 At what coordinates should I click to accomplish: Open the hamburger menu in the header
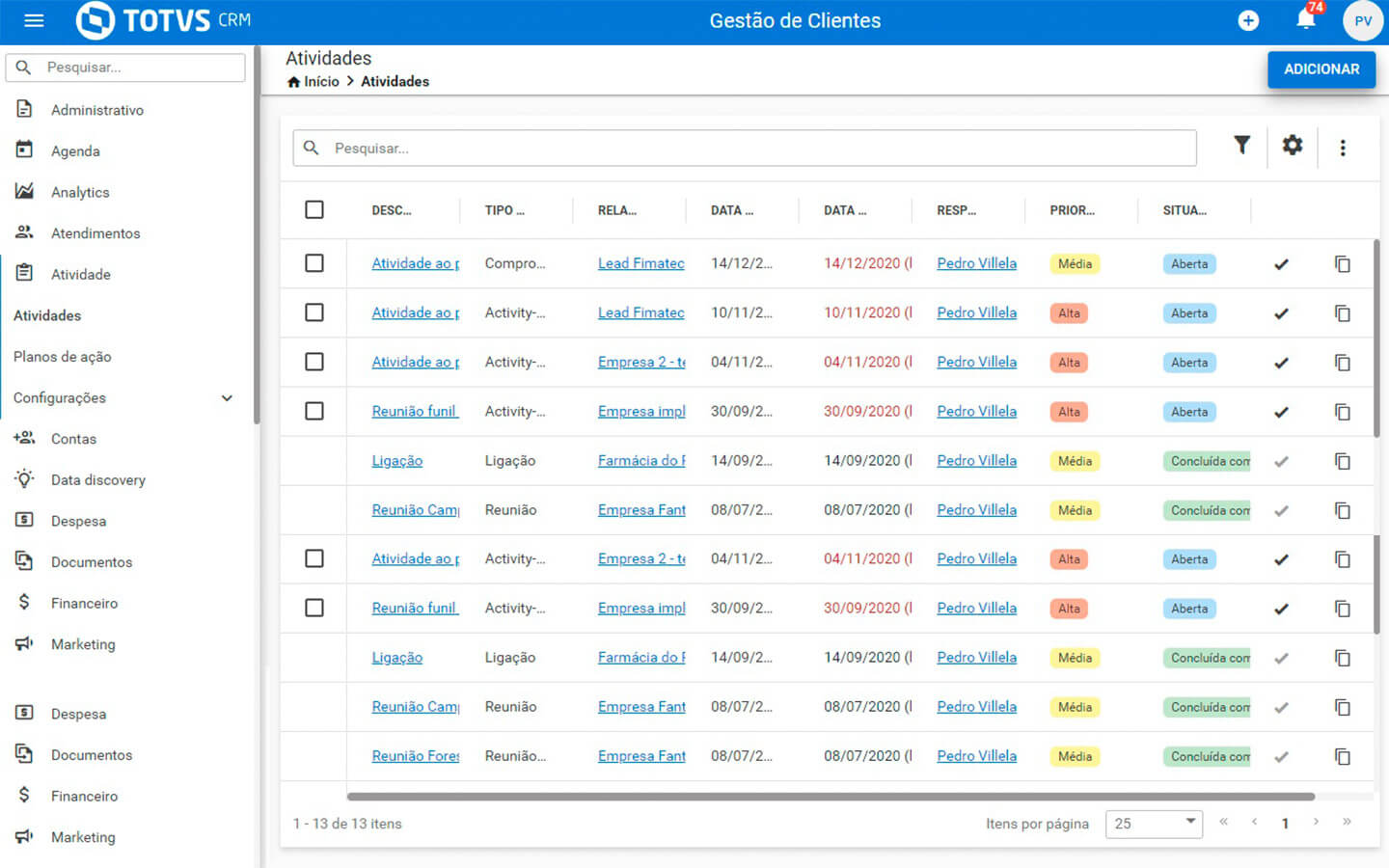click(x=34, y=20)
